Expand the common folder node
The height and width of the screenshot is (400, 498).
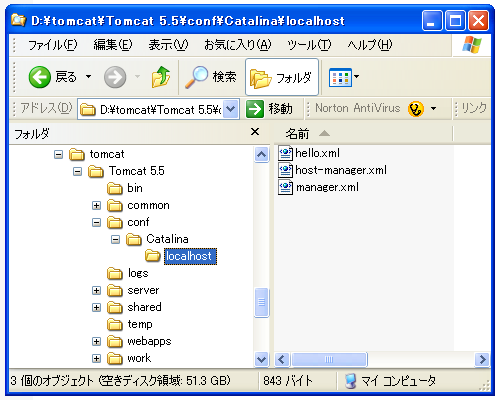(96, 206)
